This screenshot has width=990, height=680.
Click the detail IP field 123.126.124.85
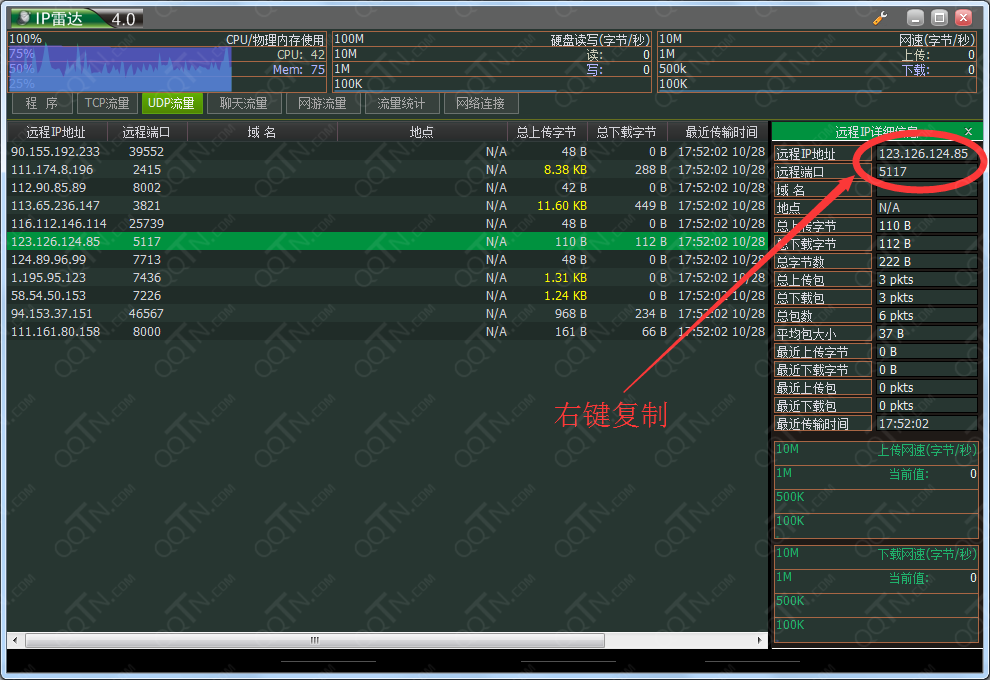click(x=926, y=153)
